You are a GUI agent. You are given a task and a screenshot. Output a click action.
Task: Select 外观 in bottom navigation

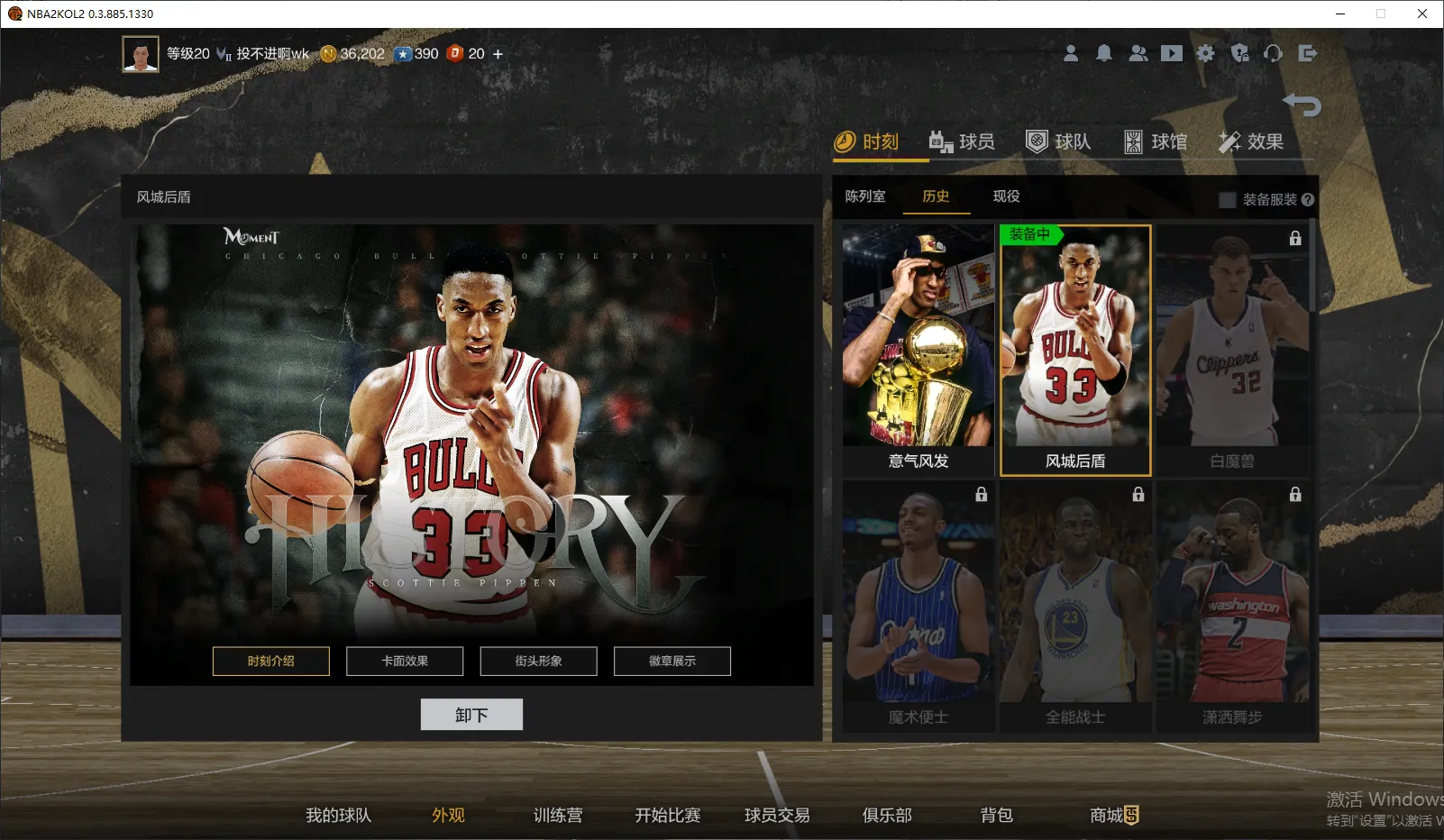[448, 815]
